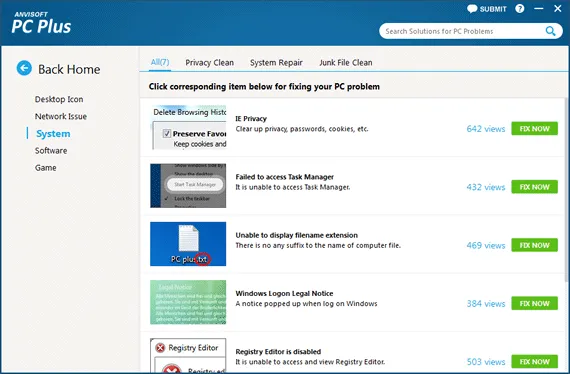Open the Task Manager thumbnail image
Viewport: 570px width, 374px height.
pyautogui.click(x=188, y=186)
